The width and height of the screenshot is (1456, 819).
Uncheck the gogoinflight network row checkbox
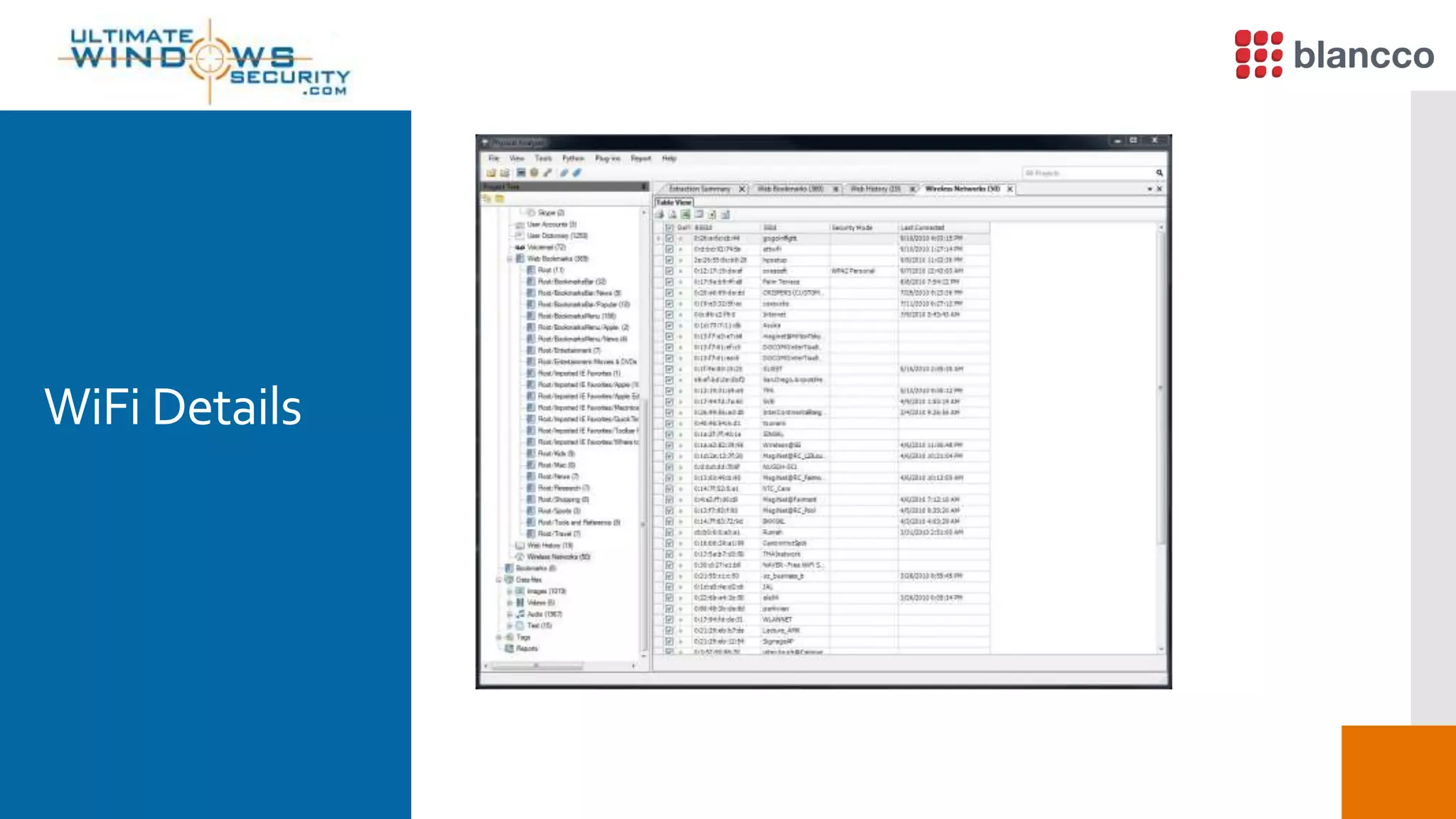pyautogui.click(x=669, y=239)
